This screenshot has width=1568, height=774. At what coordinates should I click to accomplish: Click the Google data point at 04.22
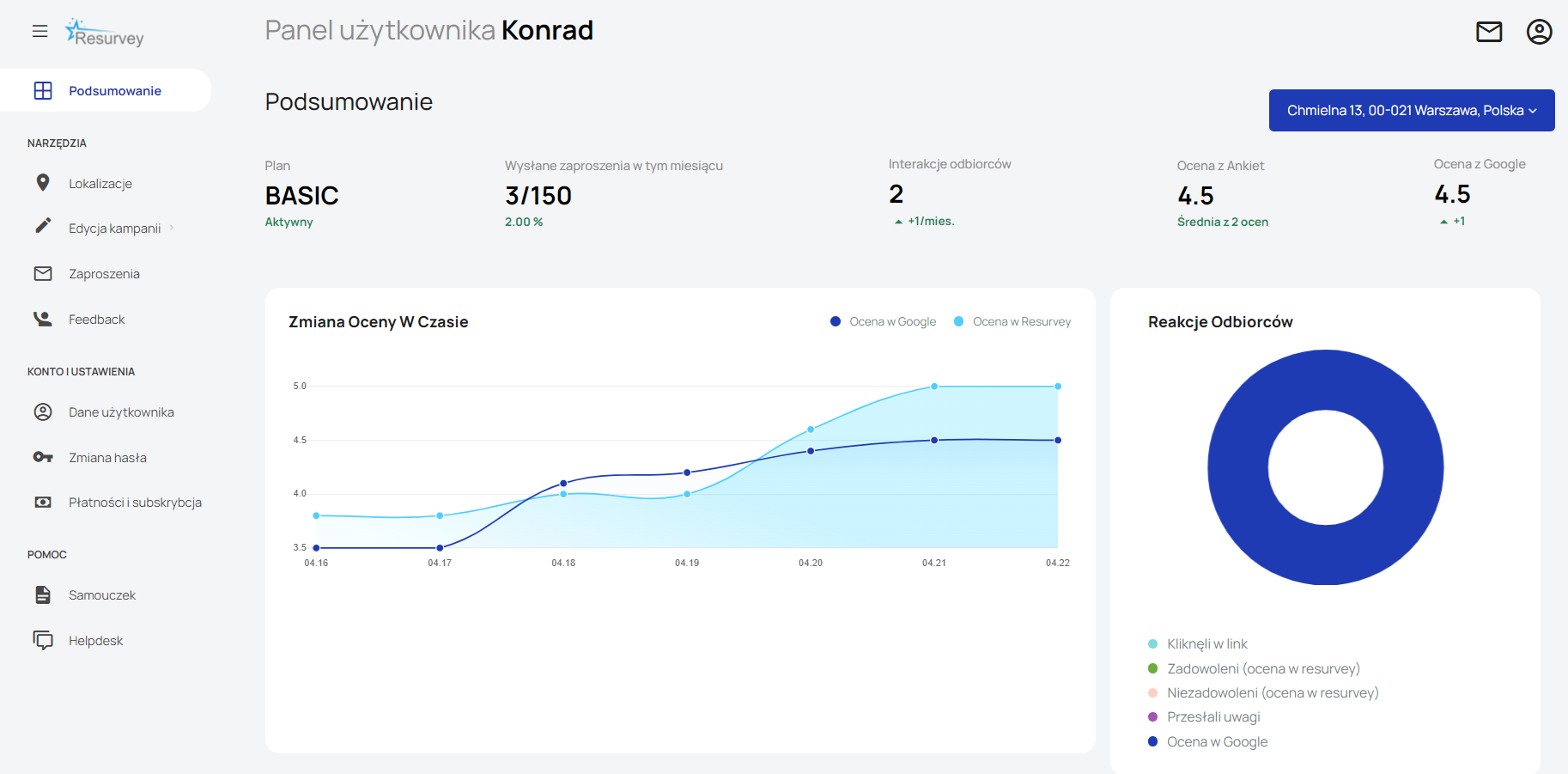(x=1058, y=440)
